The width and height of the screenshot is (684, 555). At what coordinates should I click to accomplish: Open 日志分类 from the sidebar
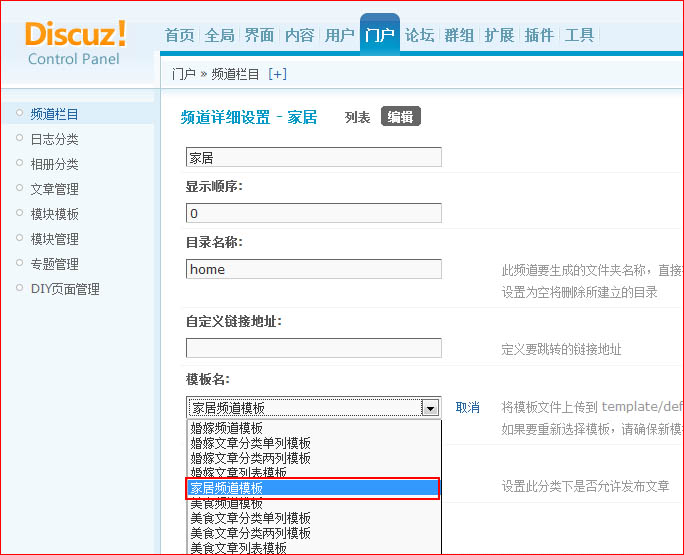click(55, 139)
